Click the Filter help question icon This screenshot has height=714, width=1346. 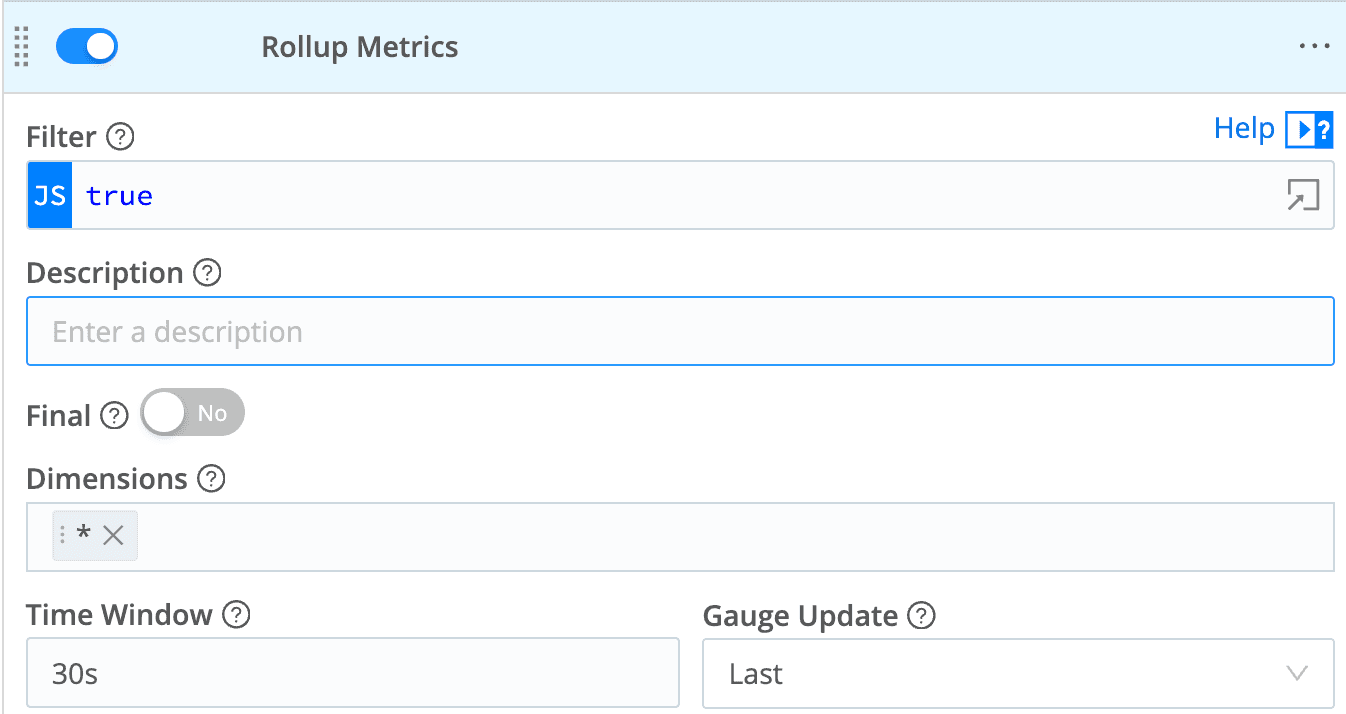(120, 137)
